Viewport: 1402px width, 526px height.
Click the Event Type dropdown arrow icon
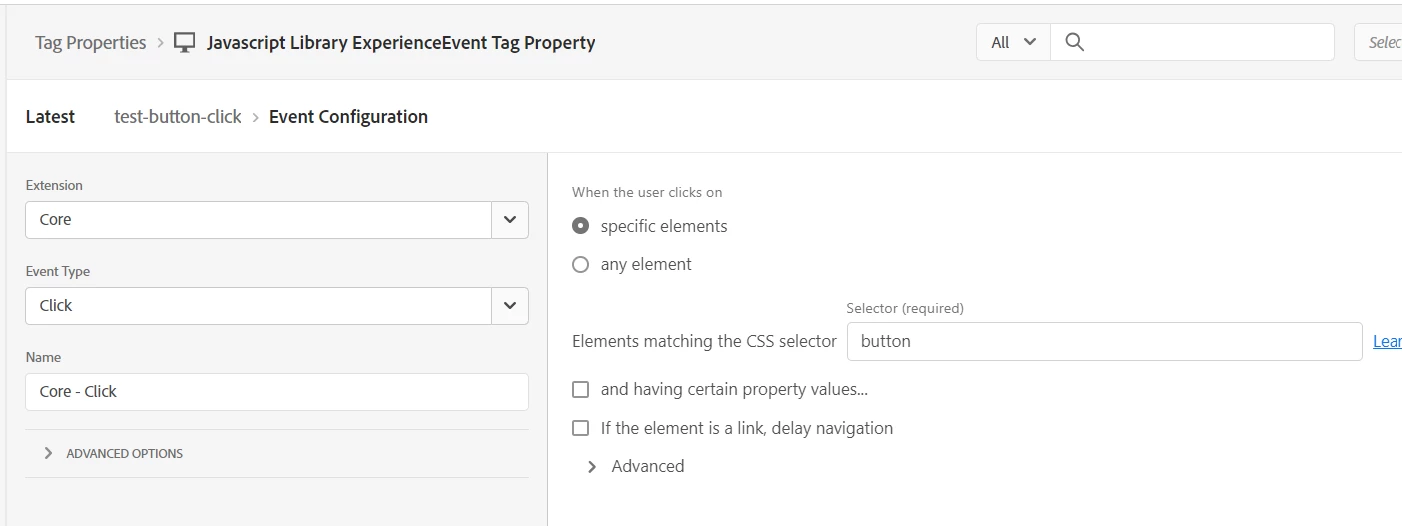(x=510, y=306)
